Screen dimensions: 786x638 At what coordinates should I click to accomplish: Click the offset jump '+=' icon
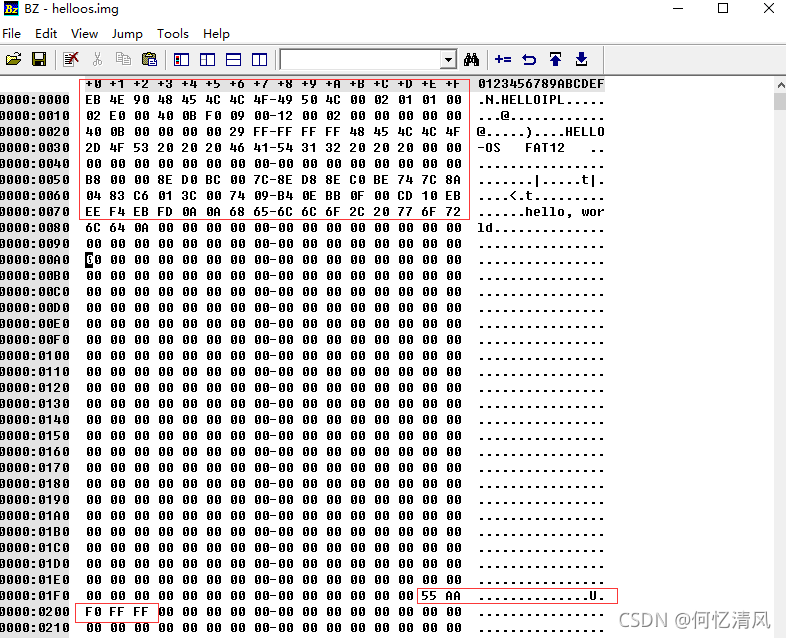tap(503, 60)
